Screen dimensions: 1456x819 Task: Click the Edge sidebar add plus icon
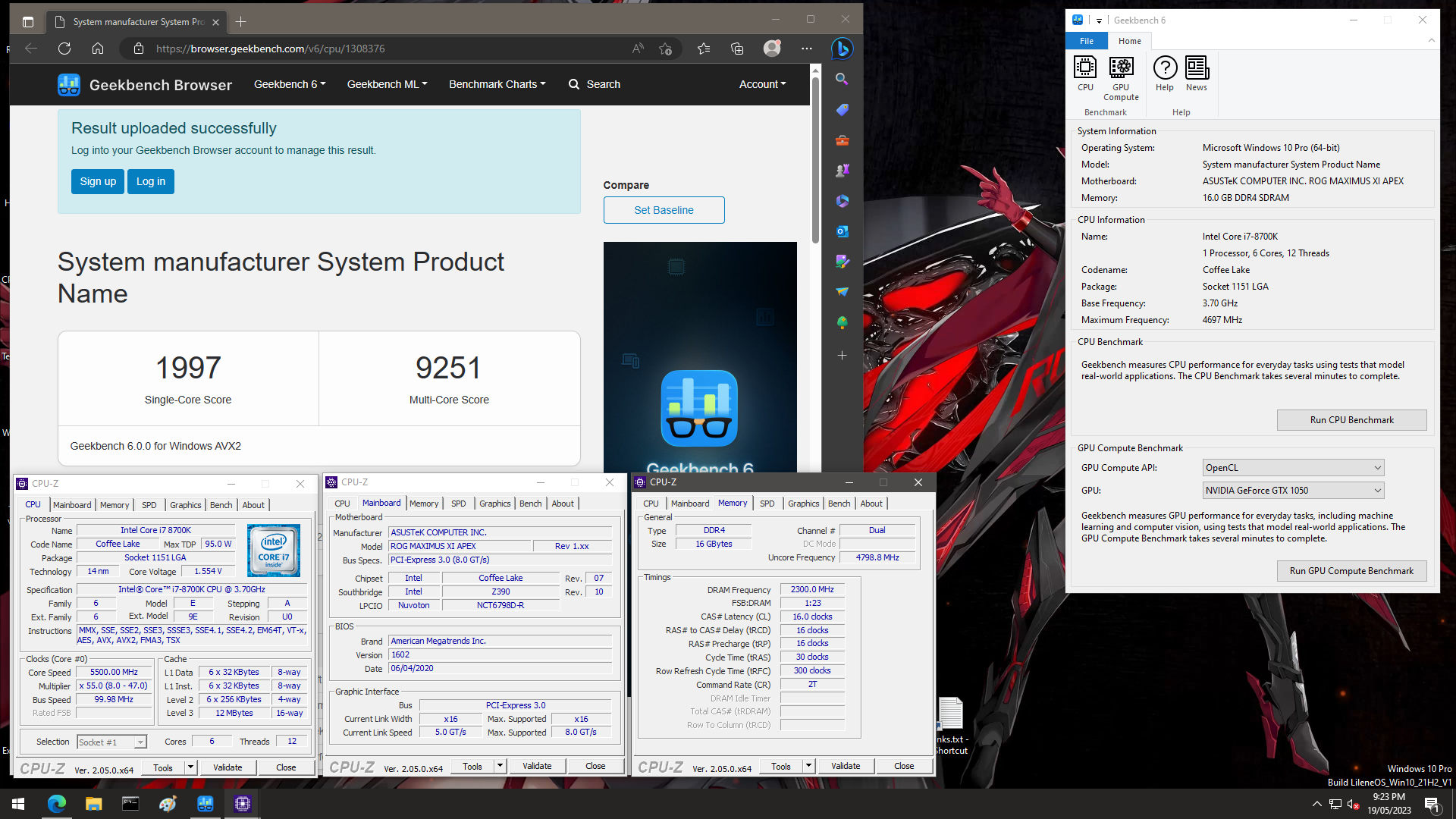pos(842,355)
